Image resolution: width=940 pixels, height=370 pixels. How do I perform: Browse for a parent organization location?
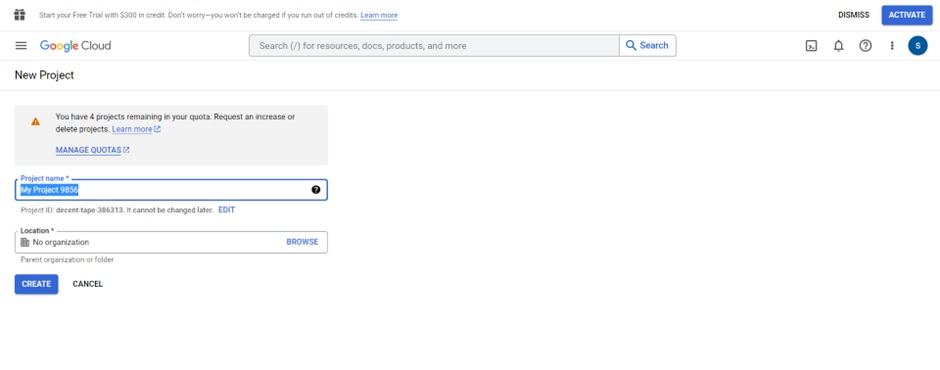click(302, 242)
